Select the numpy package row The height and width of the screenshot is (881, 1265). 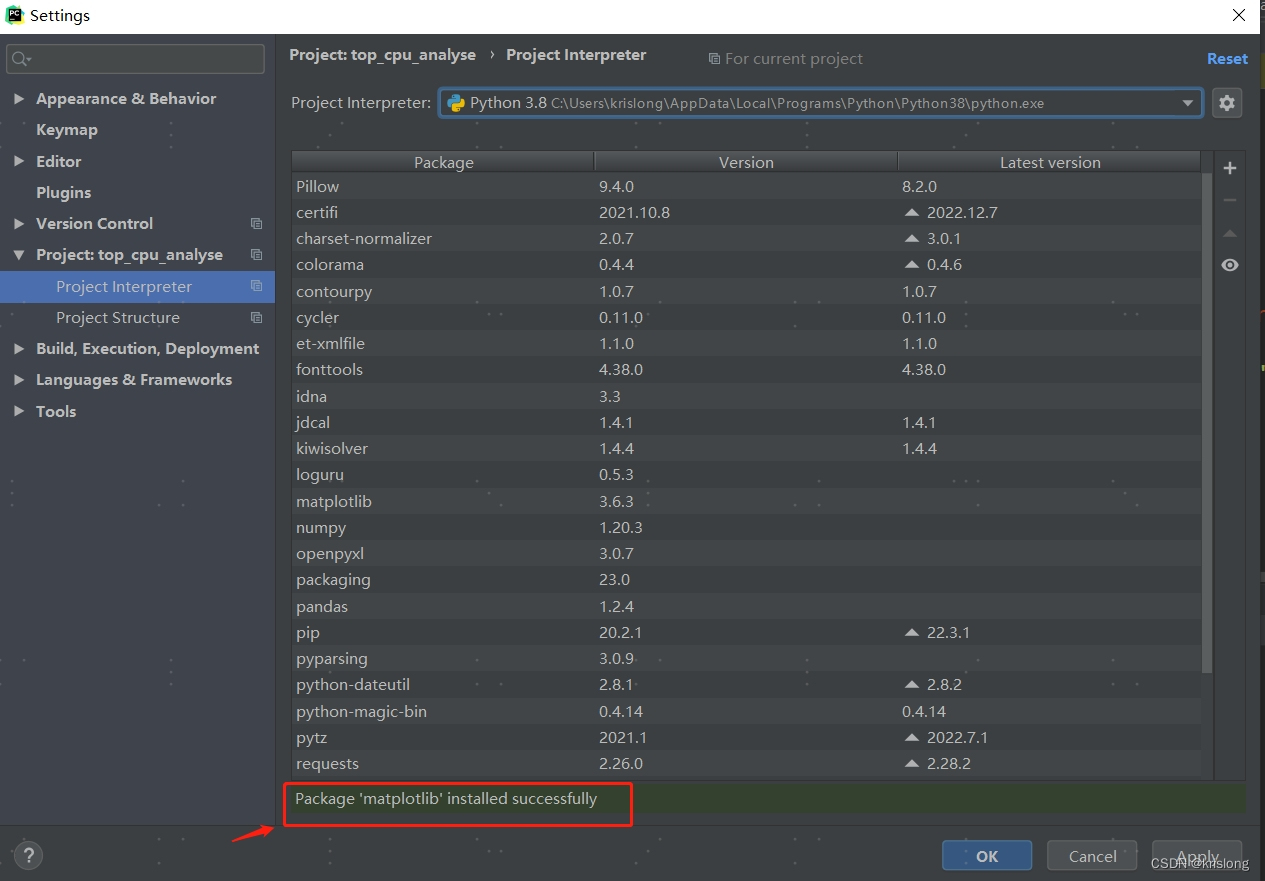(746, 528)
